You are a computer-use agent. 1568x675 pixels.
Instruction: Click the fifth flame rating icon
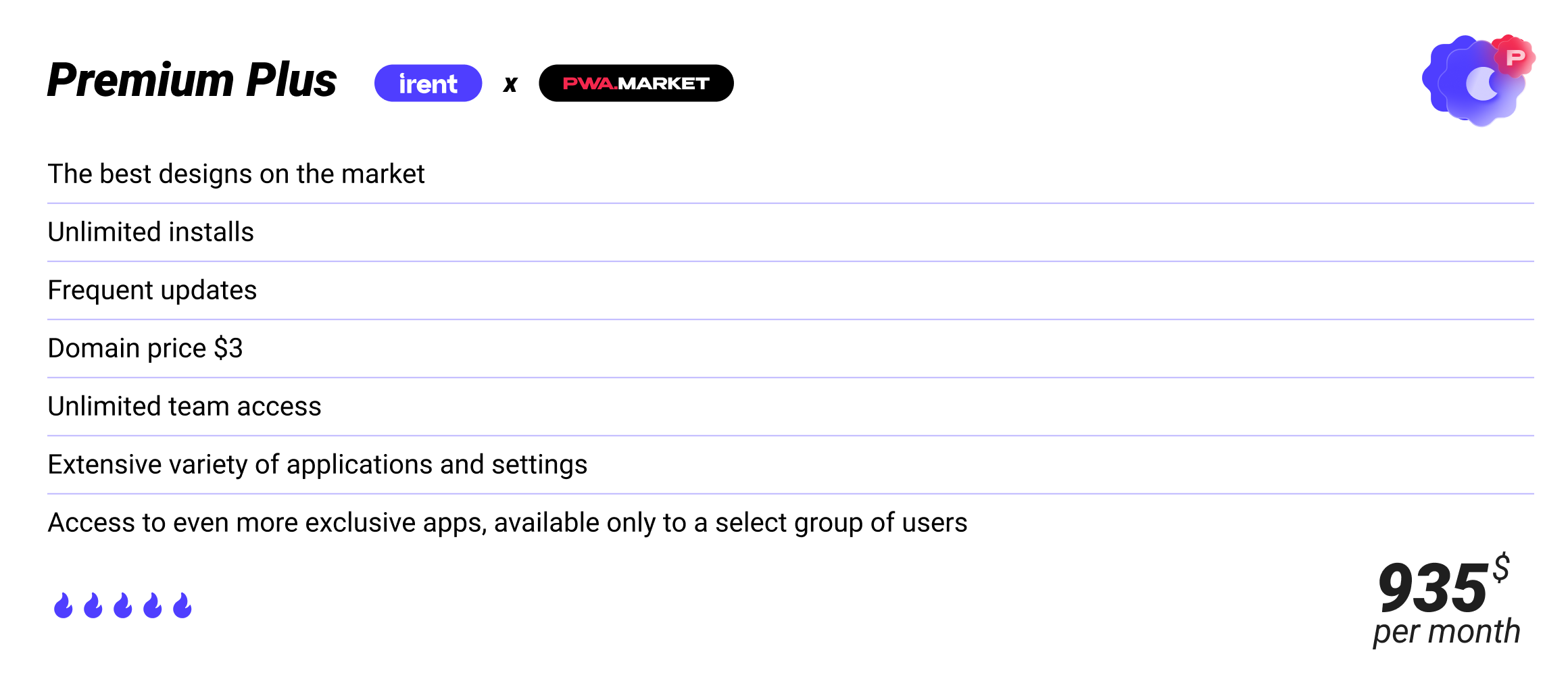click(182, 605)
